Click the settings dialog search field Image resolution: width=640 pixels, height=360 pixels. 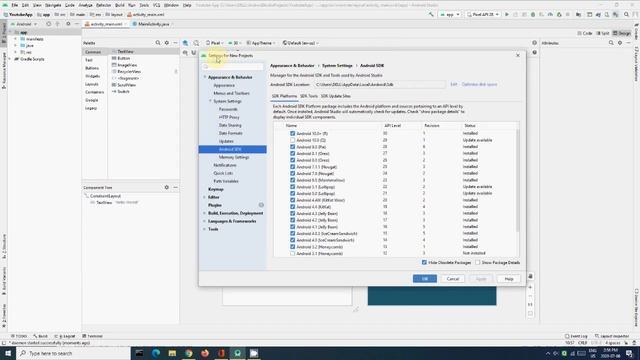coord(233,67)
